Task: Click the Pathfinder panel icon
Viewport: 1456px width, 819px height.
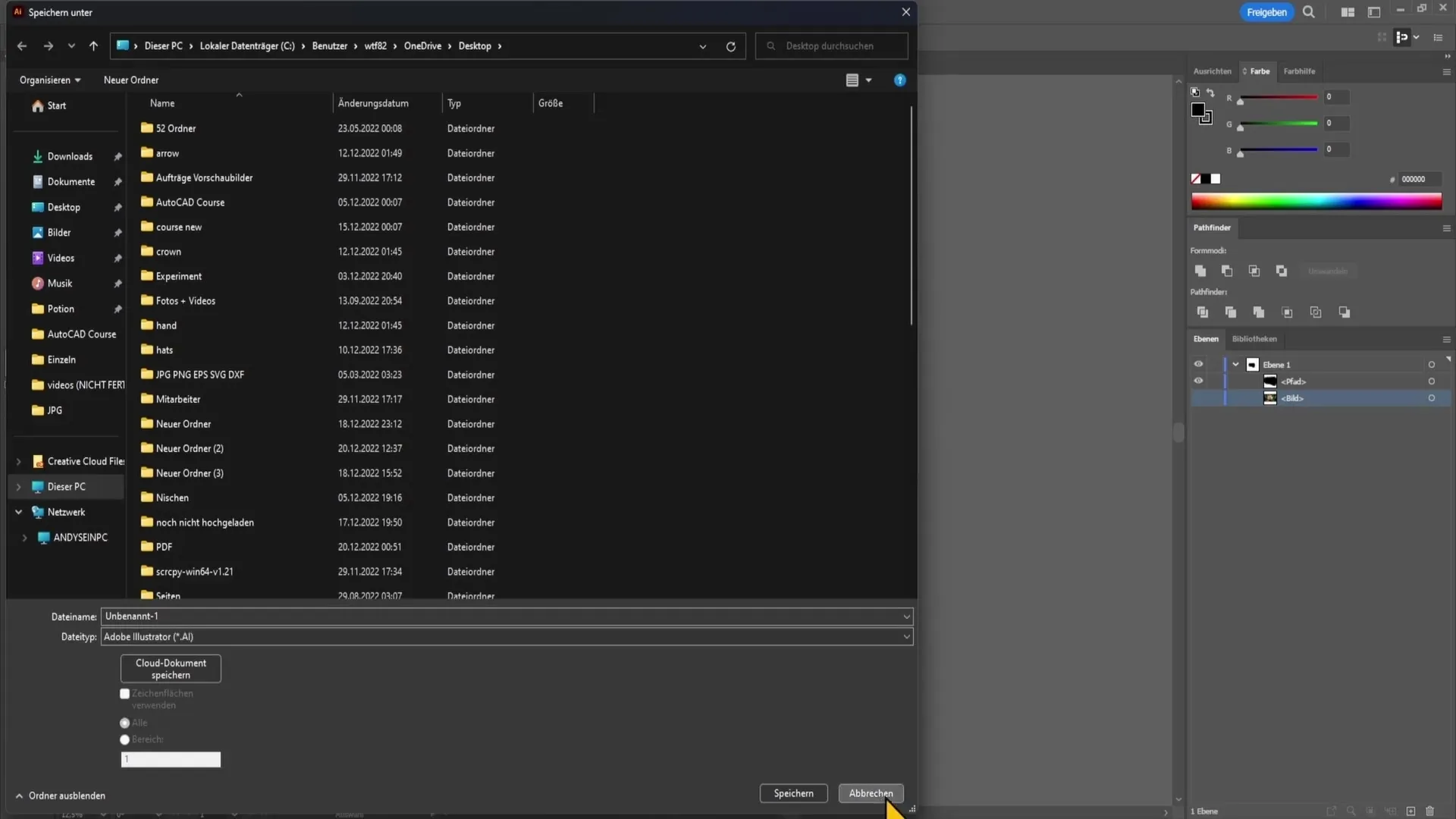Action: (x=1213, y=227)
